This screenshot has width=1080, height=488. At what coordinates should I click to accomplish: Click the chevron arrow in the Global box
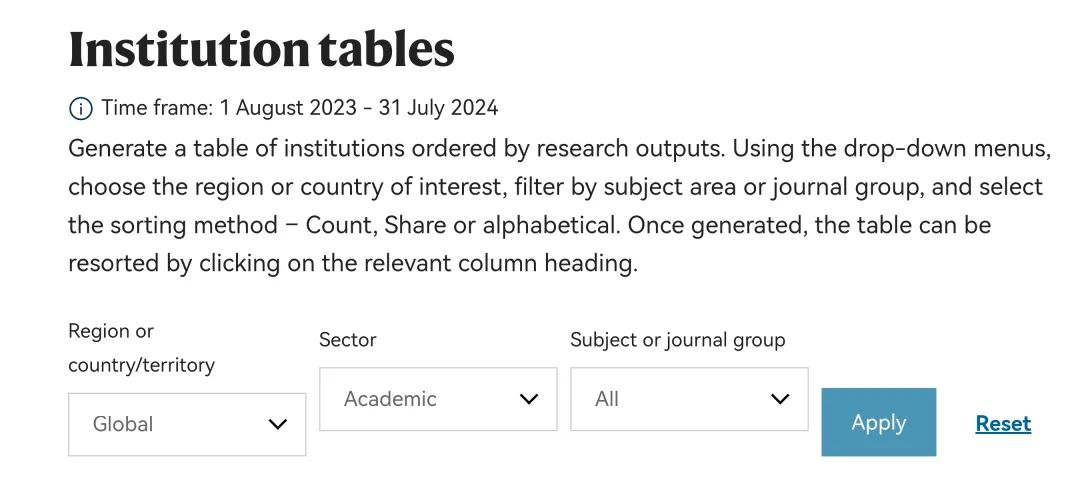[278, 424]
